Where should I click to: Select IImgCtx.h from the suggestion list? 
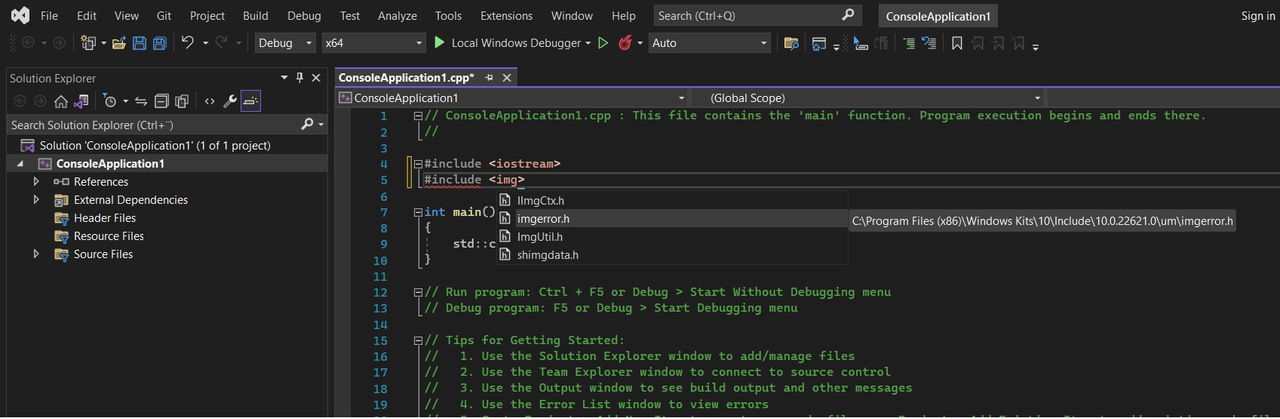coord(673,201)
